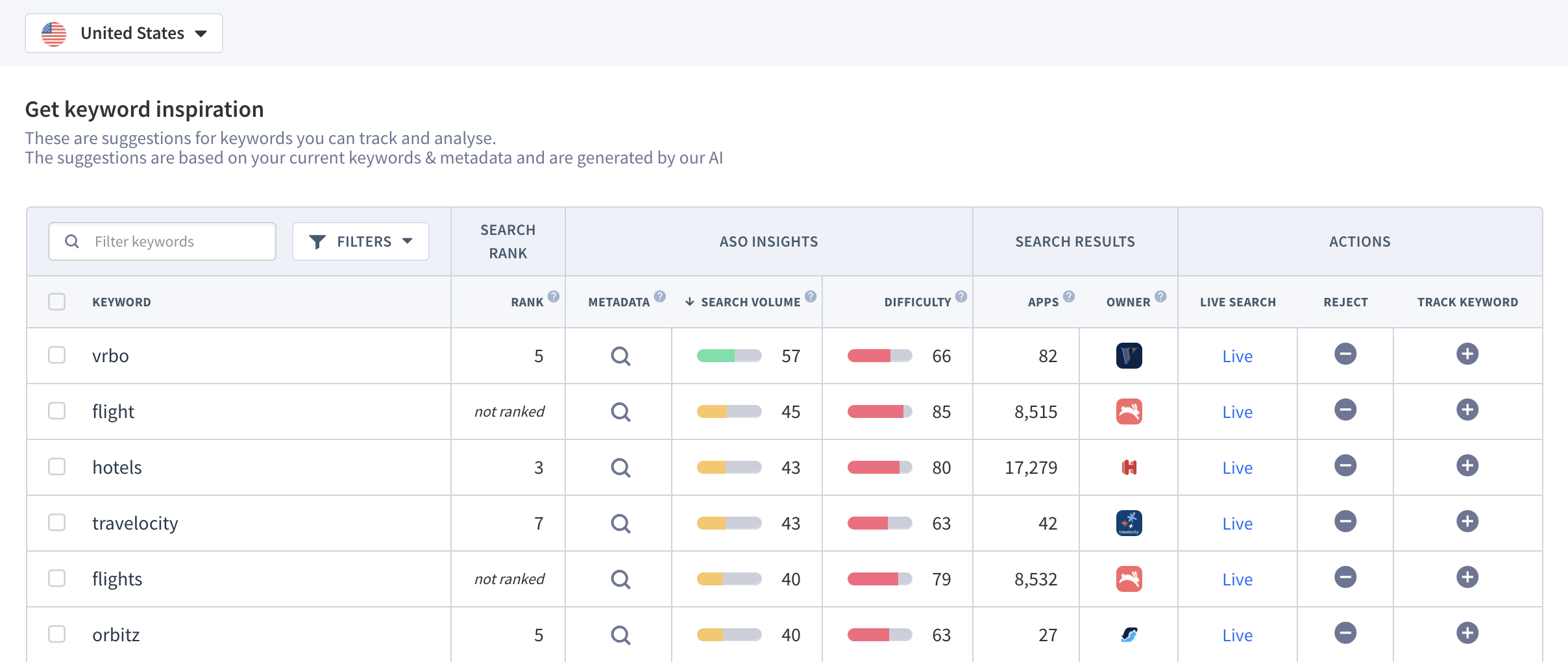Check the flights row checkbox

click(x=57, y=578)
